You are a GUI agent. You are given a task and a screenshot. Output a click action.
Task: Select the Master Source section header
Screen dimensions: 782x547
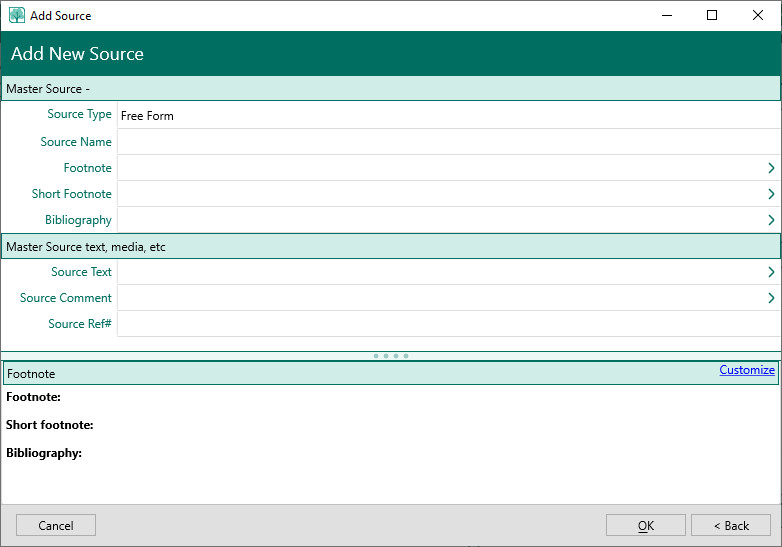click(390, 89)
